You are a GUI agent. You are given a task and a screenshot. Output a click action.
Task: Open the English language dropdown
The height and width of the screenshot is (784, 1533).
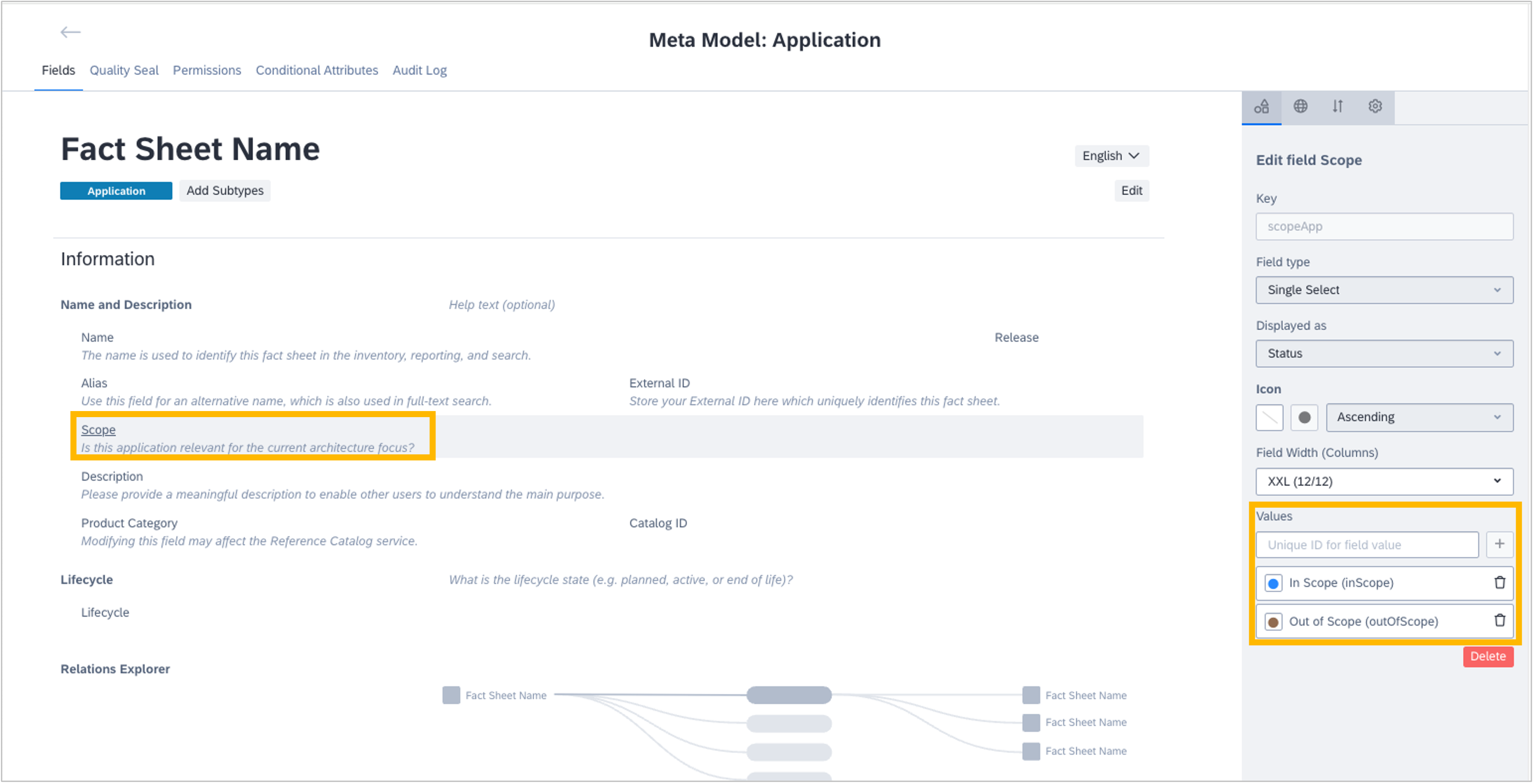[x=1111, y=156]
